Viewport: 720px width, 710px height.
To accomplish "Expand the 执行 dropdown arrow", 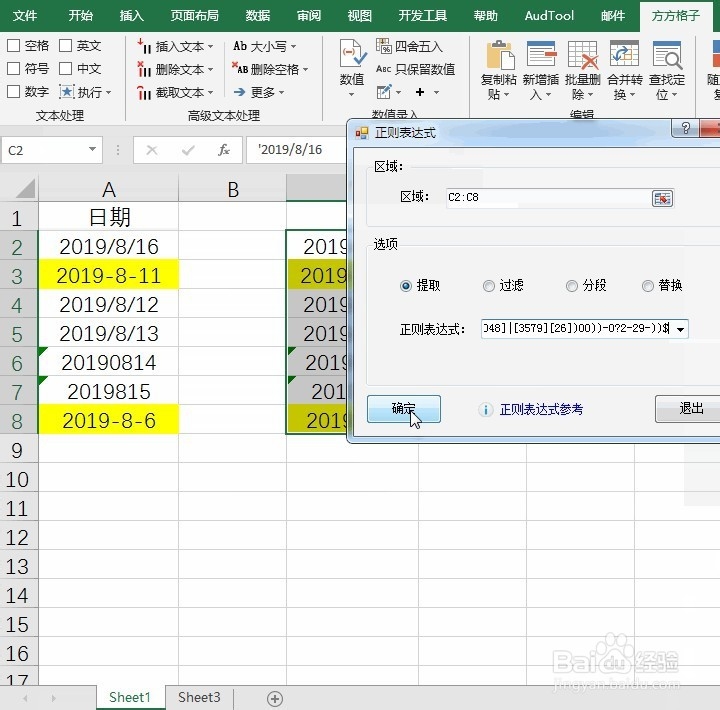I will tap(108, 92).
